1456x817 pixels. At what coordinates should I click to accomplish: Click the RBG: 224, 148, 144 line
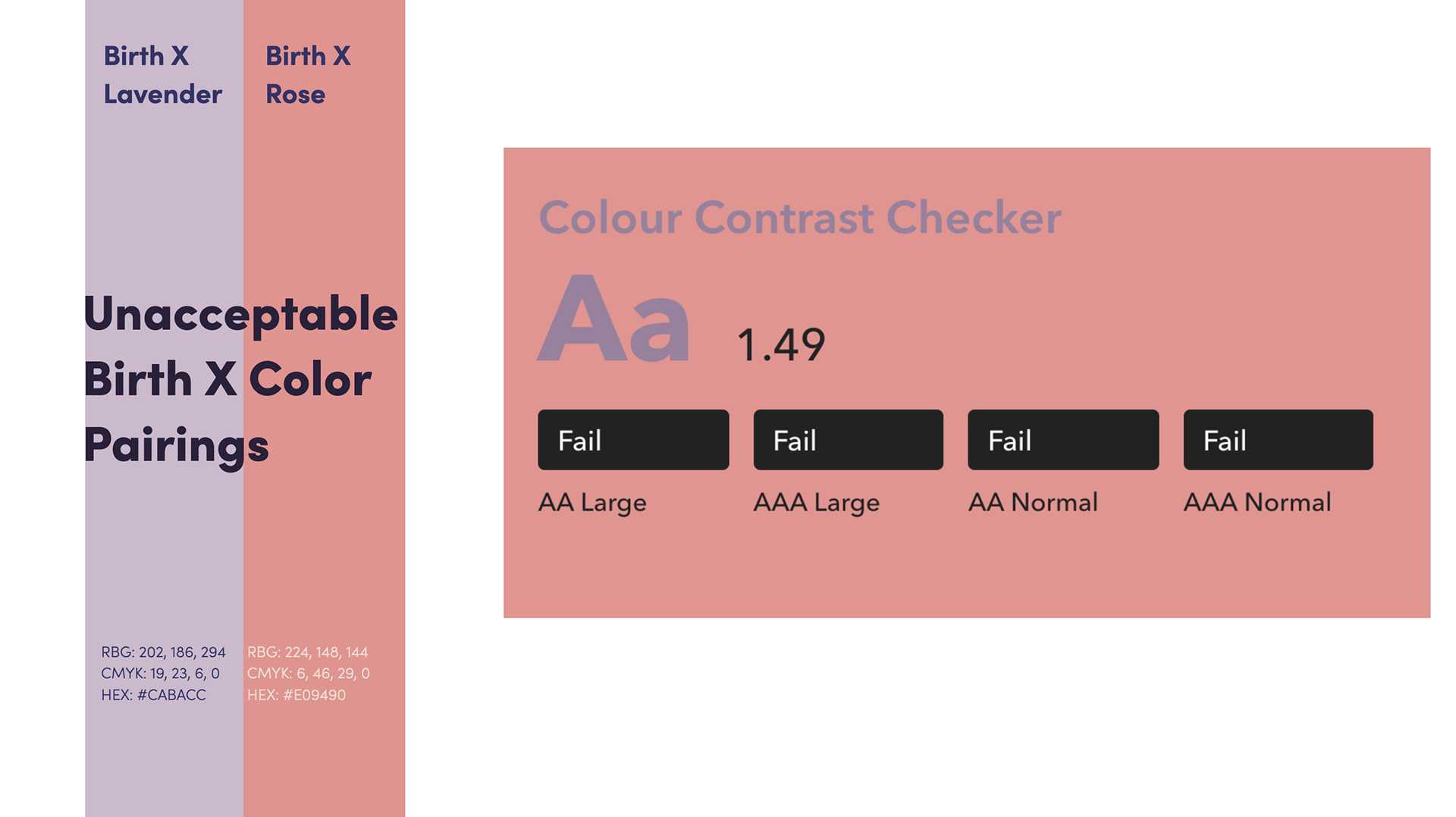(307, 652)
